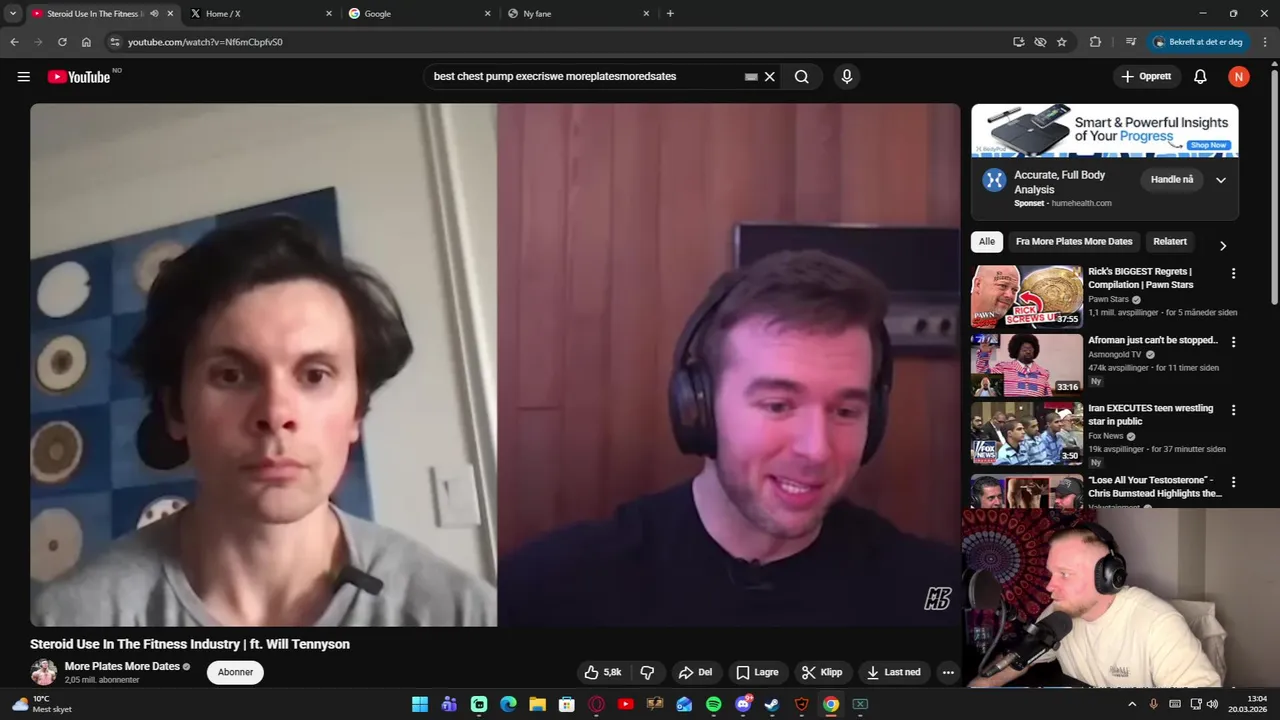The height and width of the screenshot is (720, 1280).
Task: Open the media controls icon in Chrome toolbar
Action: coord(1131,42)
